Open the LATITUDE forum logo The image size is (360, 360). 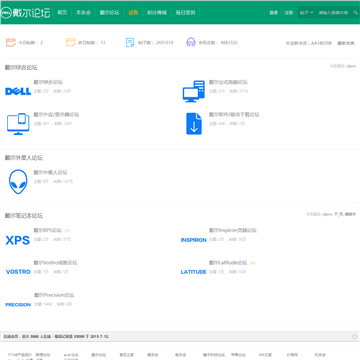tap(194, 272)
